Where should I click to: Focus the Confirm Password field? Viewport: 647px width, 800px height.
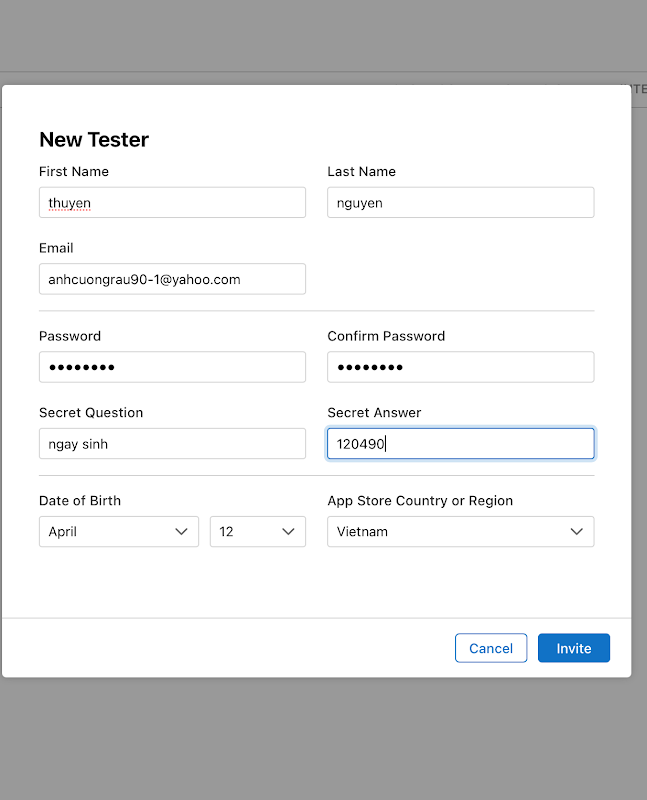click(x=460, y=367)
